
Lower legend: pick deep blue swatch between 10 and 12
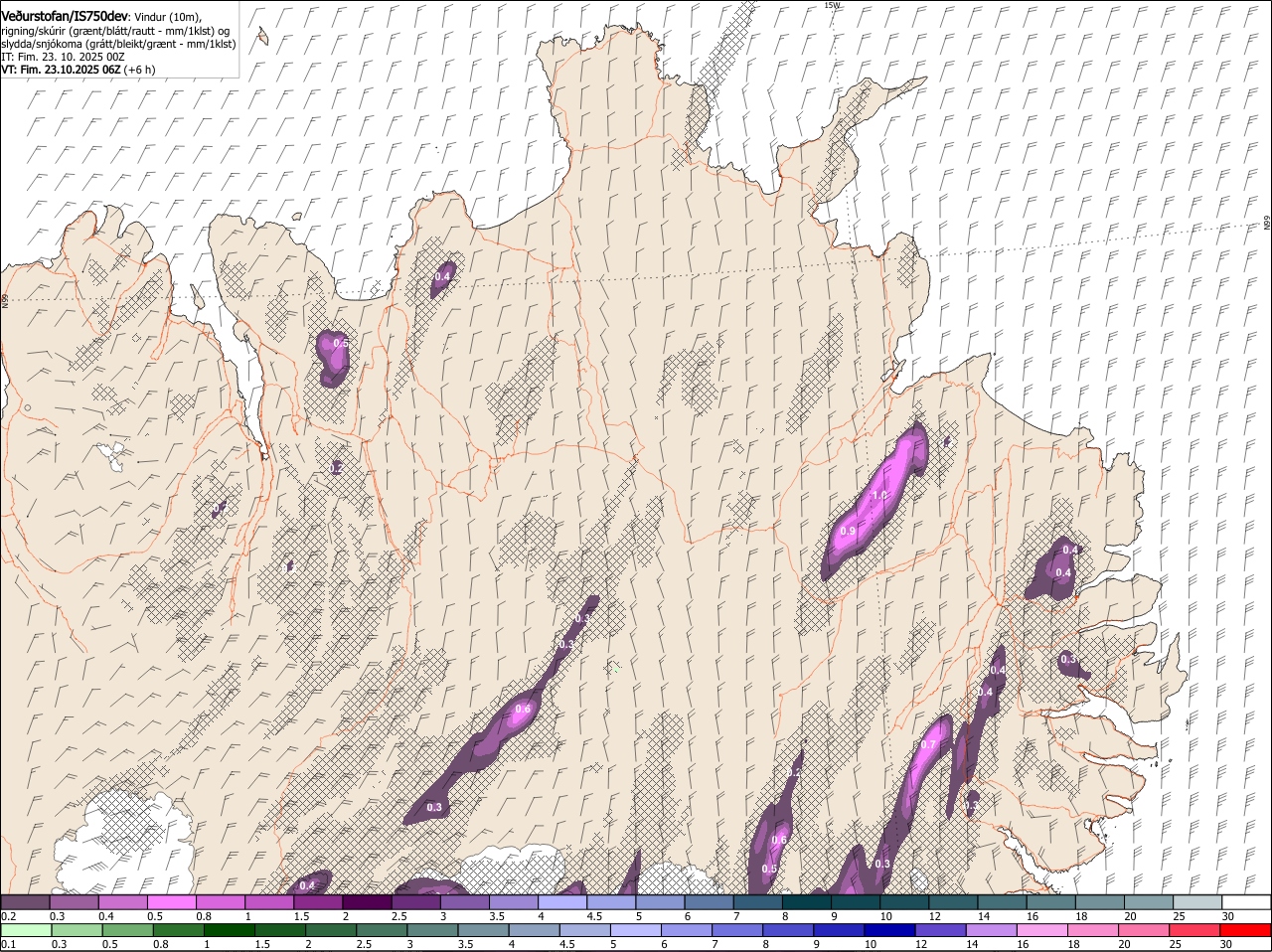click(x=891, y=931)
